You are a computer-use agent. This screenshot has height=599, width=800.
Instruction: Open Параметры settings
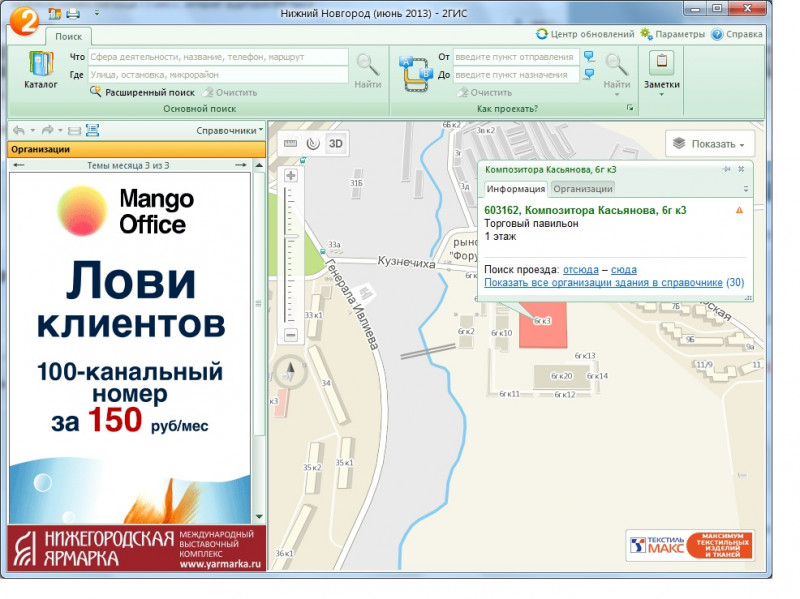point(673,34)
